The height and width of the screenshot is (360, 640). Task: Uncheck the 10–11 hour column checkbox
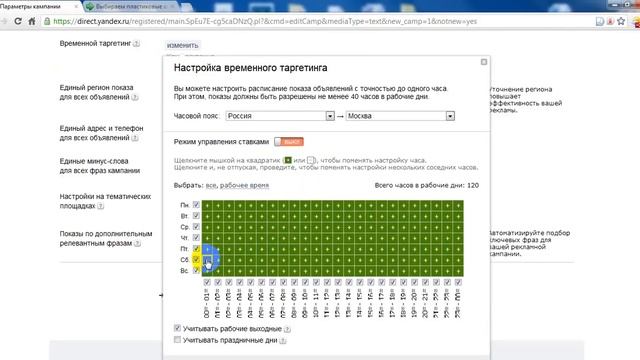point(316,282)
